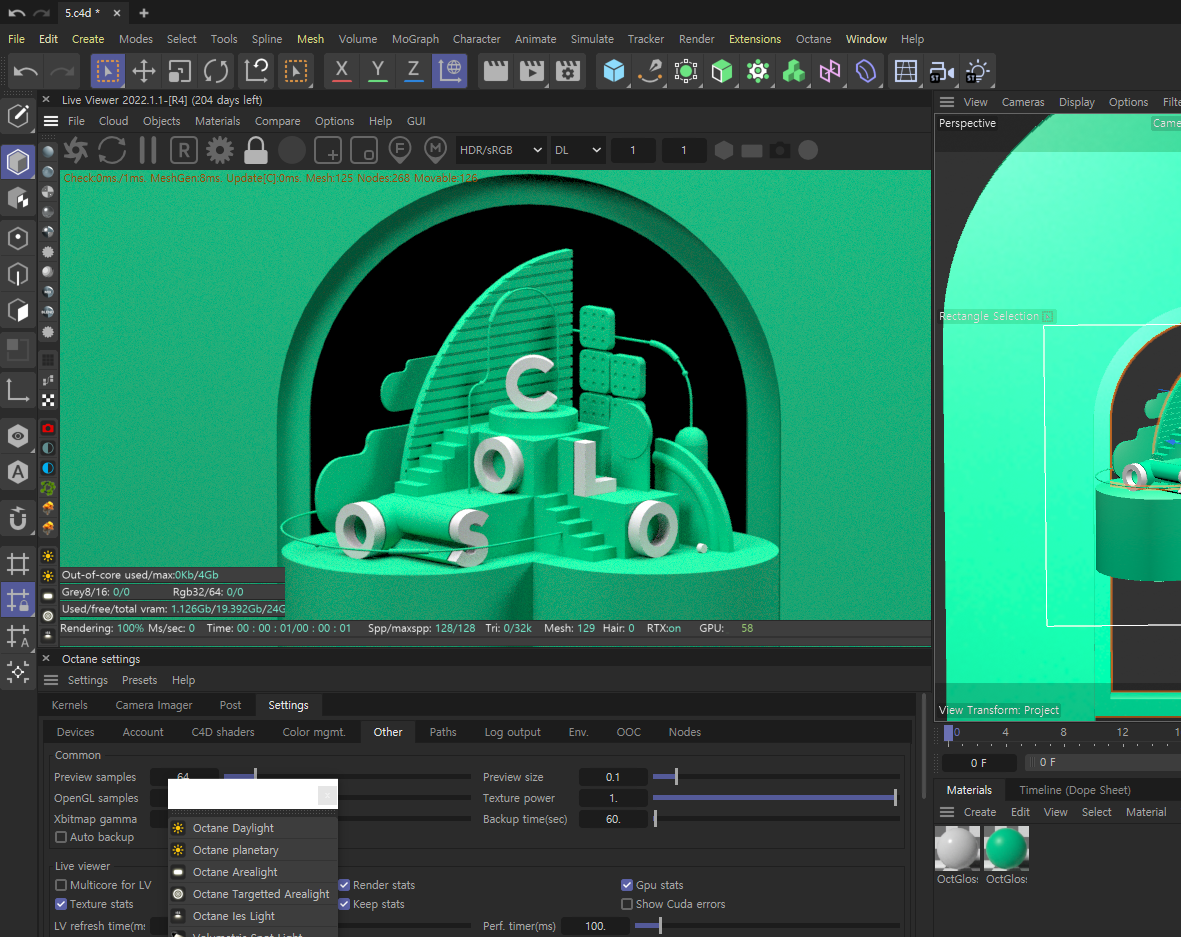
Task: Toggle the Y axis lock
Action: click(x=377, y=72)
